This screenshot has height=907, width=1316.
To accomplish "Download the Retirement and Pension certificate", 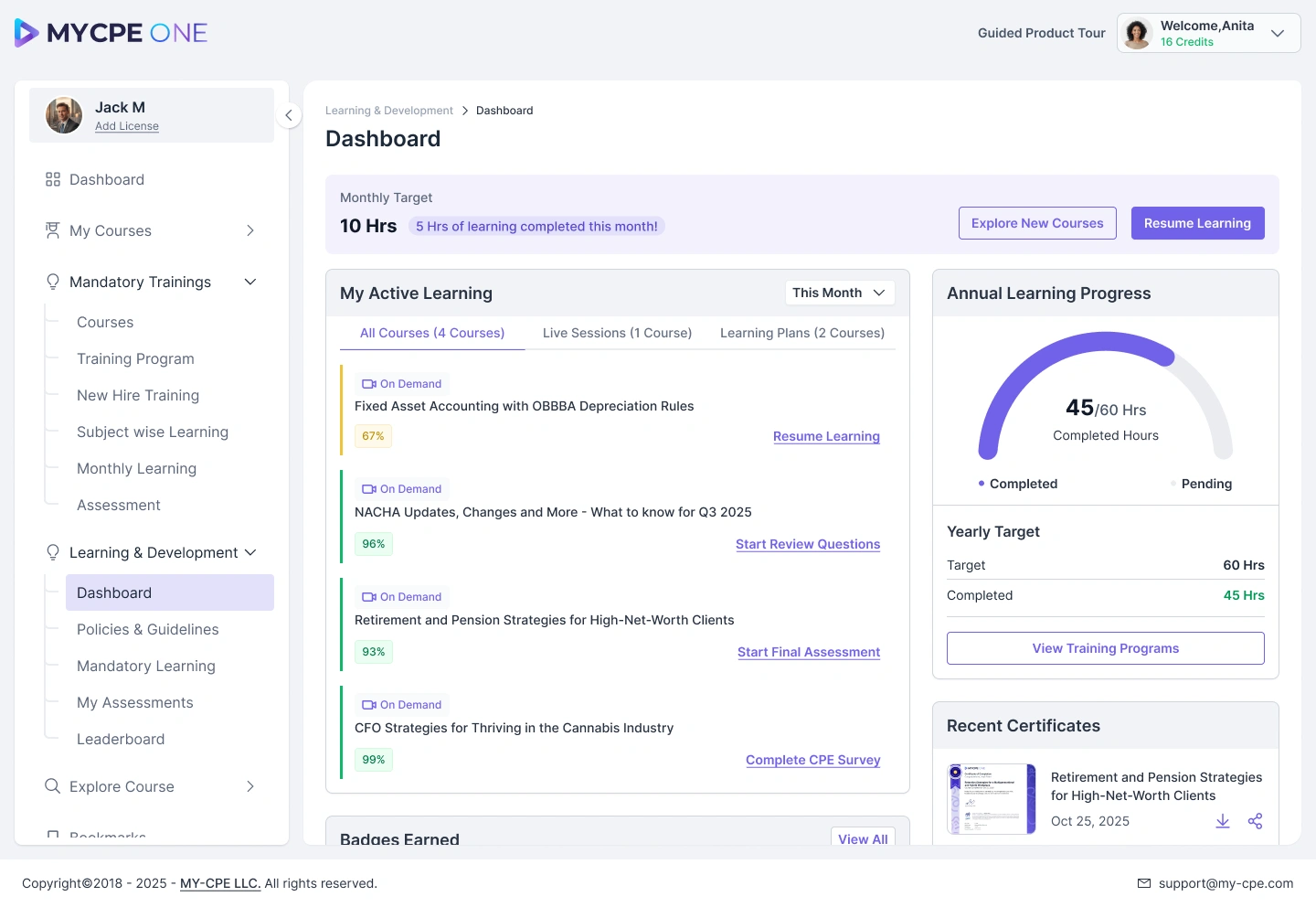I will click(x=1223, y=821).
